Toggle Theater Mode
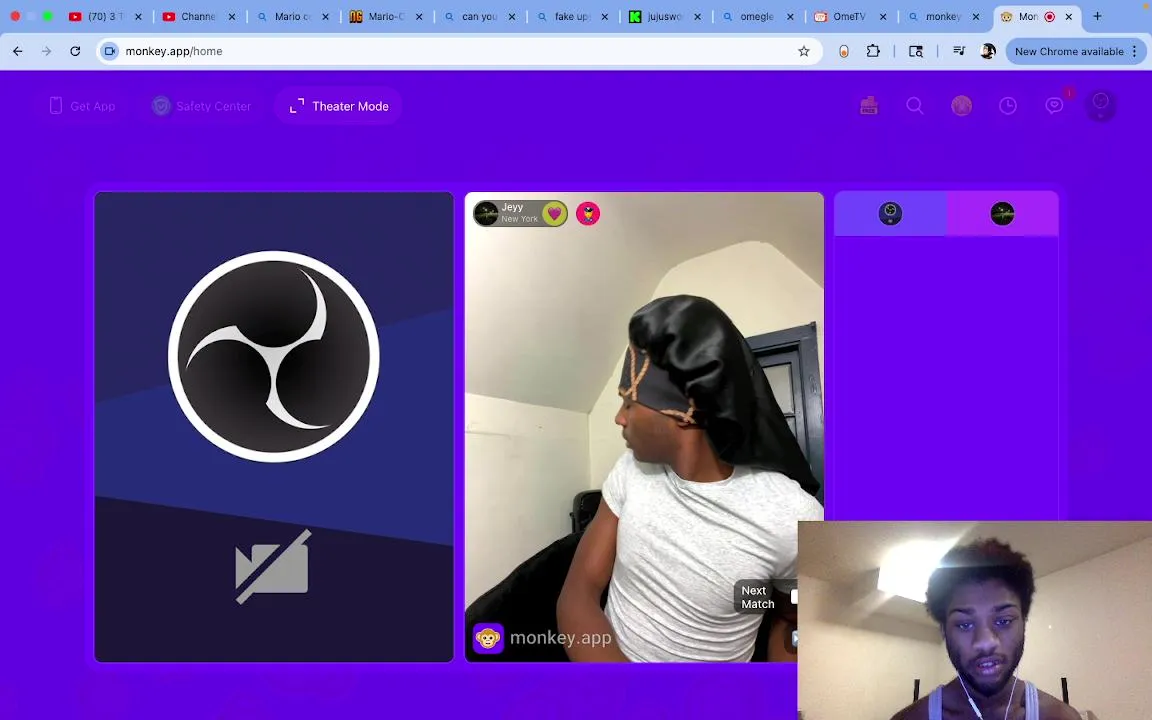Viewport: 1152px width, 720px height. coord(339,106)
